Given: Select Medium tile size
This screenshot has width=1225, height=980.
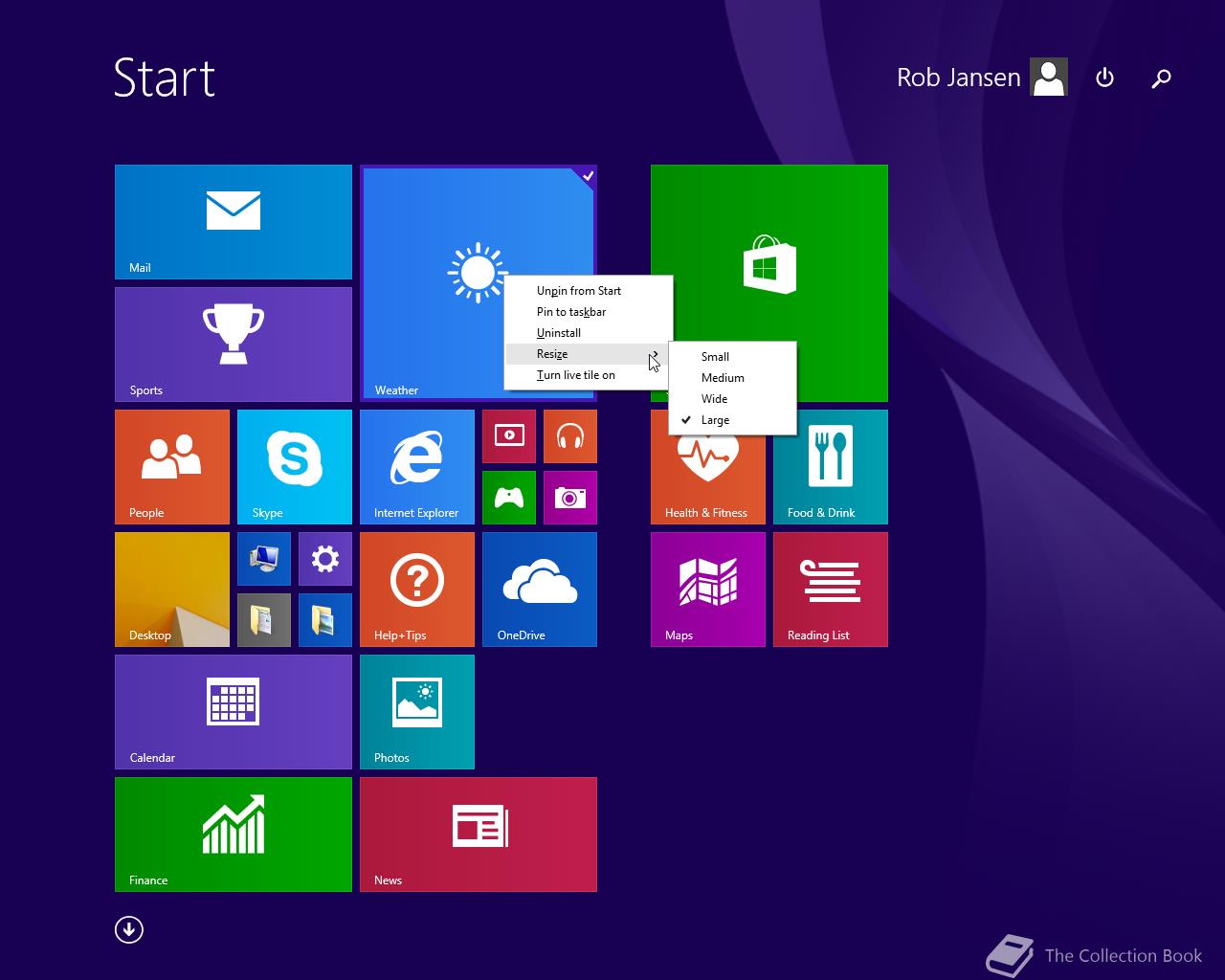Looking at the screenshot, I should [732, 378].
